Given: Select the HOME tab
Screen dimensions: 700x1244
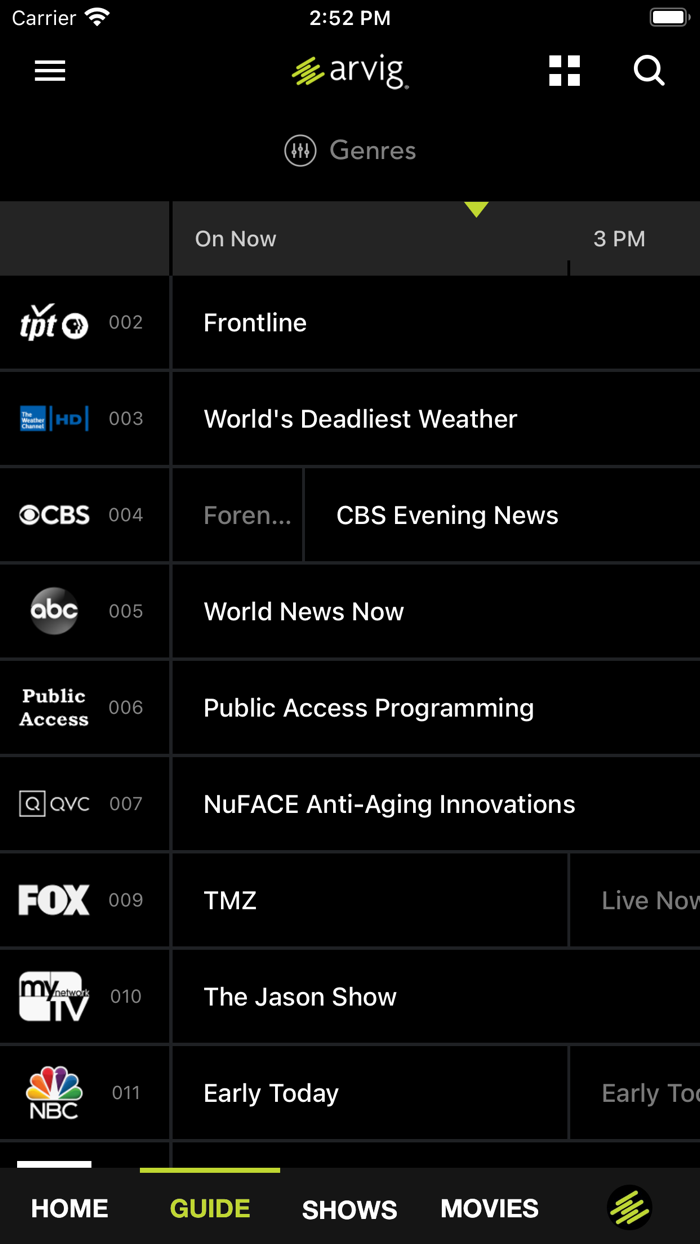Looking at the screenshot, I should point(69,1208).
